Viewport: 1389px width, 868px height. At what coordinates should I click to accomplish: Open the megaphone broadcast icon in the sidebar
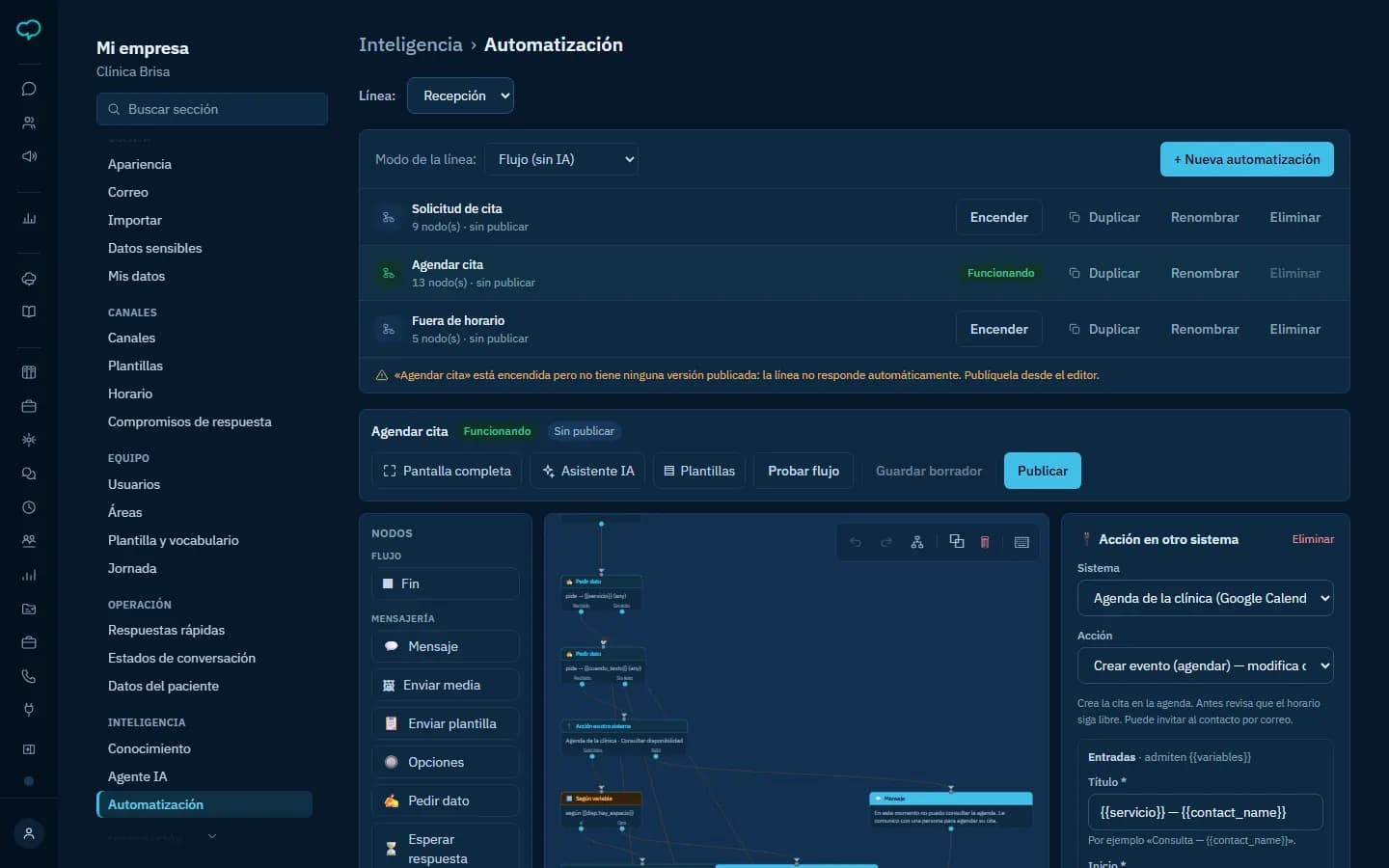(29, 156)
